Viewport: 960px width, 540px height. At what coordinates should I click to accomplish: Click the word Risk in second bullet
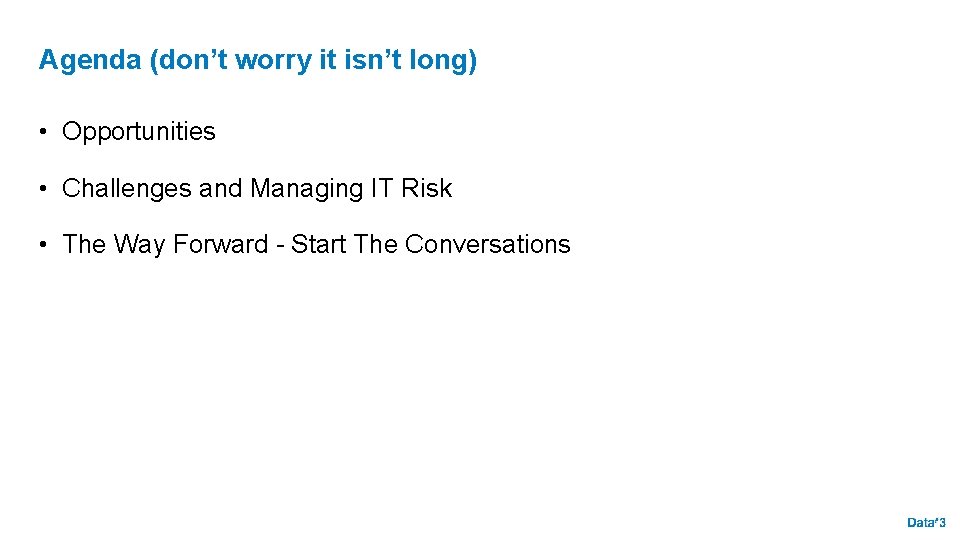[x=427, y=189]
